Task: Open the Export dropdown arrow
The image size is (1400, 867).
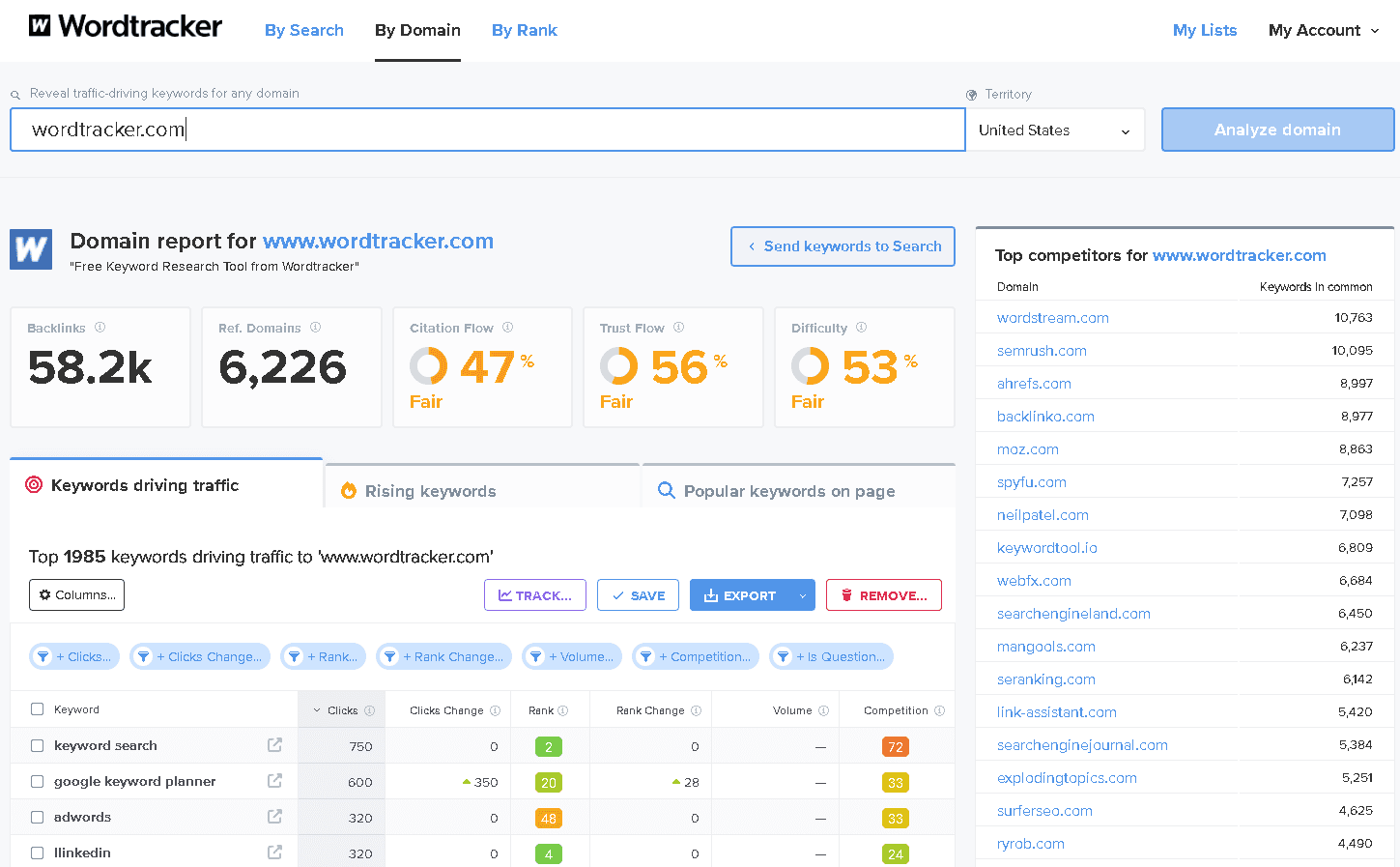Action: click(803, 595)
